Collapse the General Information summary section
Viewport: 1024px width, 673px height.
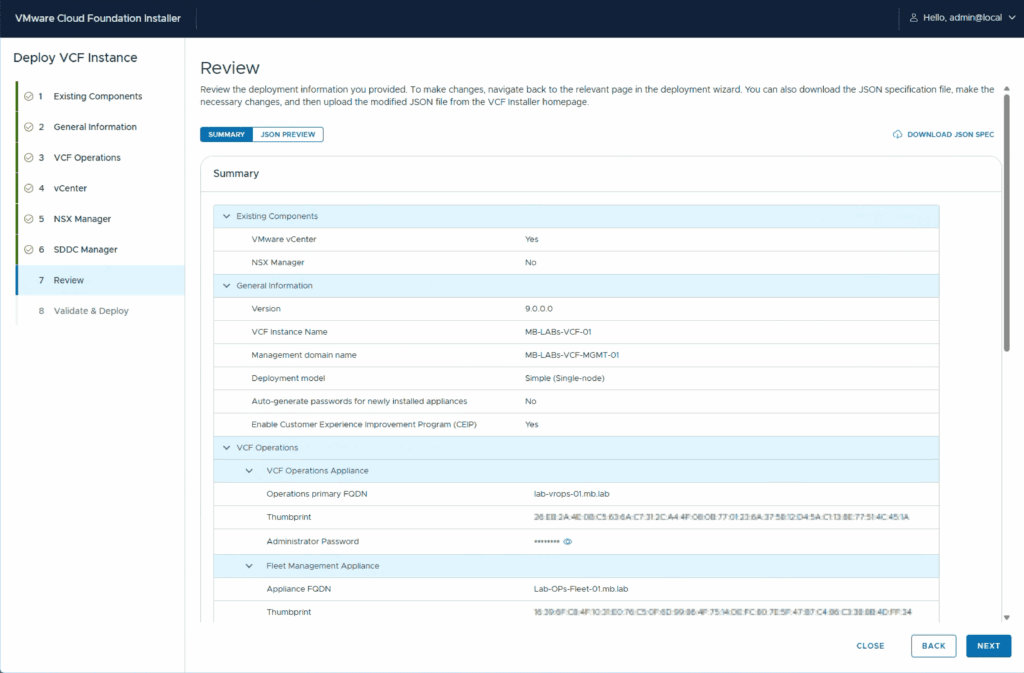227,286
